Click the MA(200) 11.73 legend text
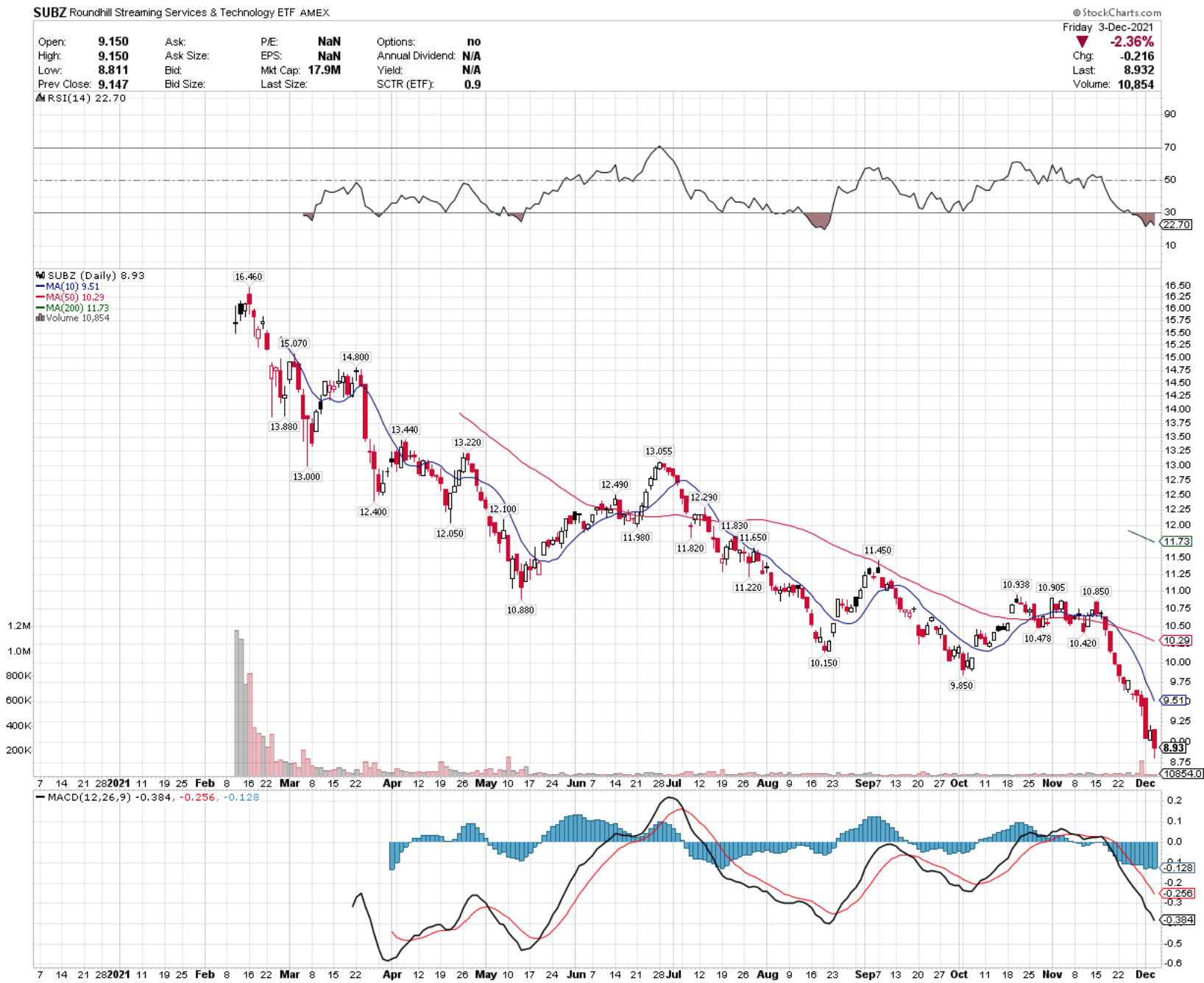The width and height of the screenshot is (1204, 983). 77,308
